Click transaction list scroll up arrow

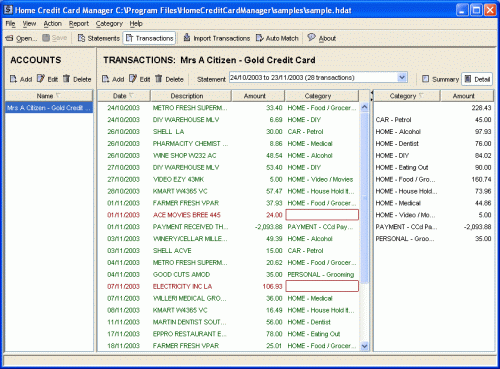tap(364, 107)
